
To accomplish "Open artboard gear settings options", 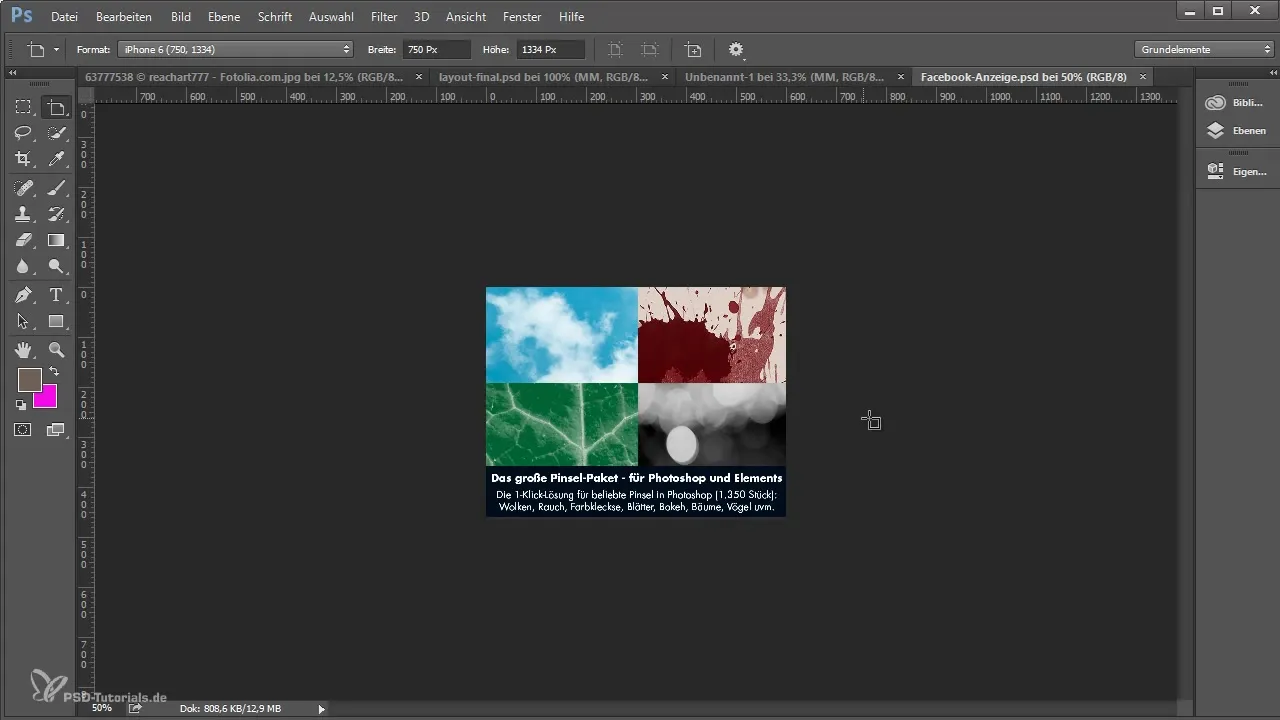I will (737, 49).
